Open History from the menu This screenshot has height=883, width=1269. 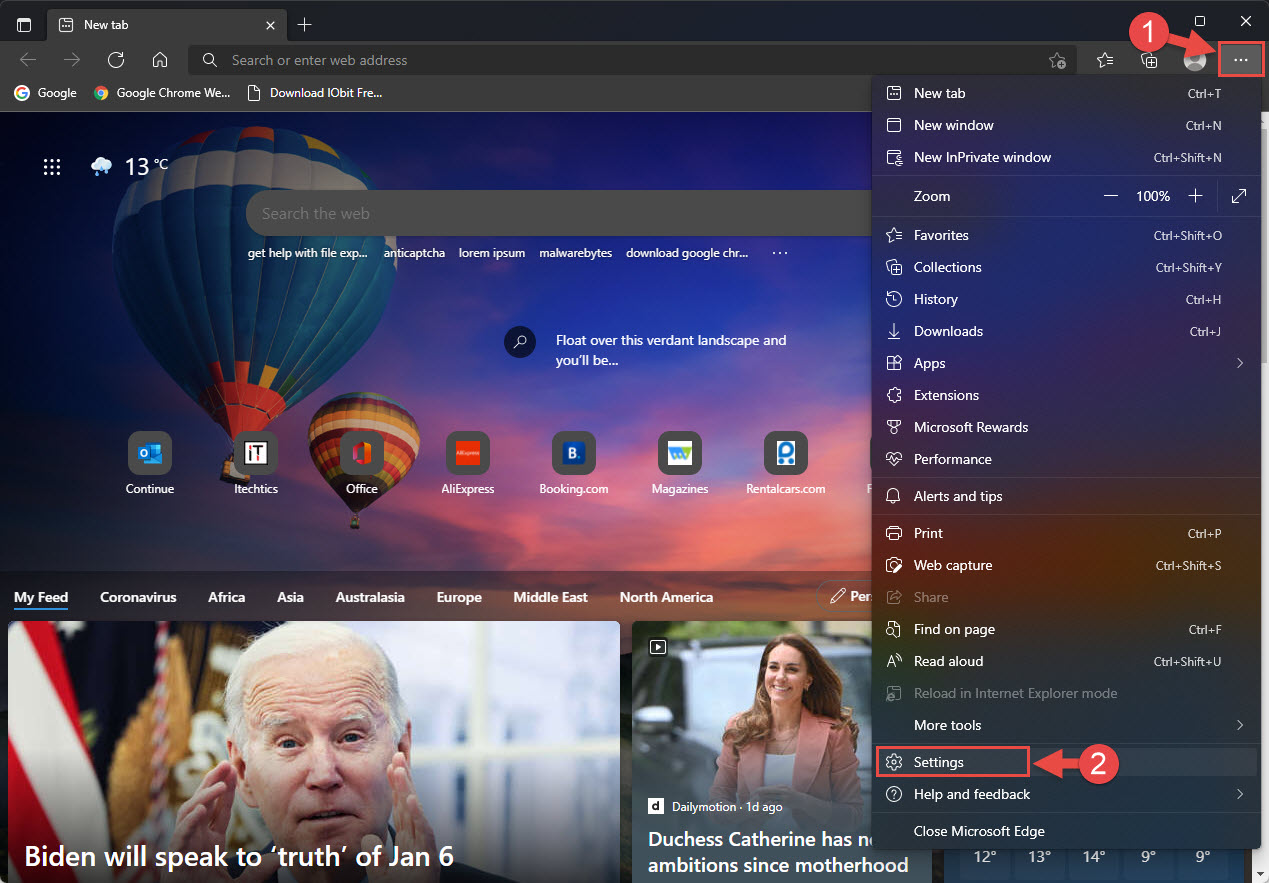pos(1066,299)
